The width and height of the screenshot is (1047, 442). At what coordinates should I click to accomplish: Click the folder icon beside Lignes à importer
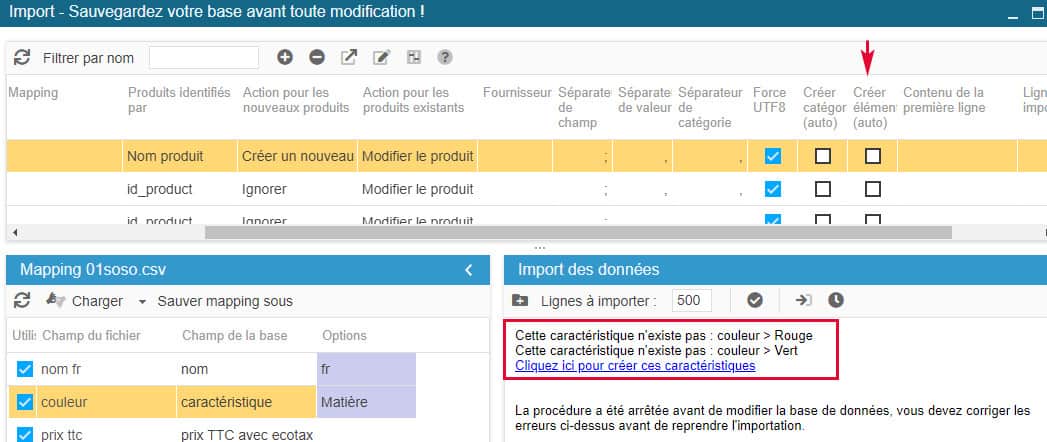520,300
